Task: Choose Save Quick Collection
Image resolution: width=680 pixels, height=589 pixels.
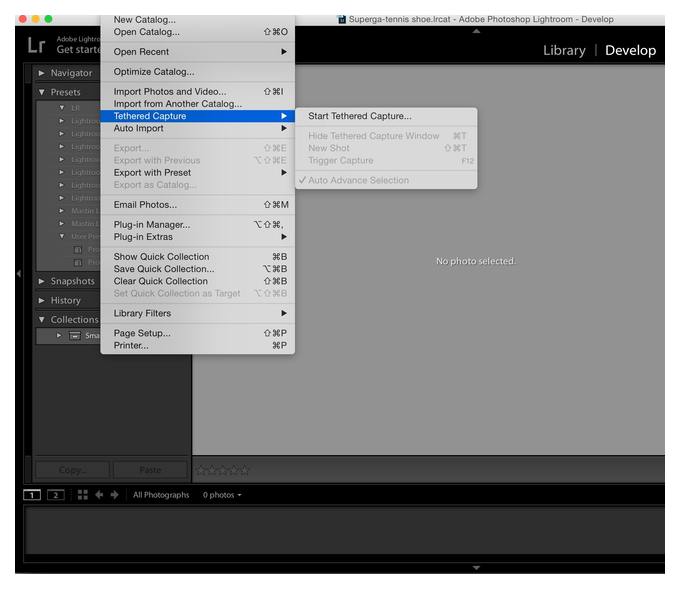Action: click(198, 269)
